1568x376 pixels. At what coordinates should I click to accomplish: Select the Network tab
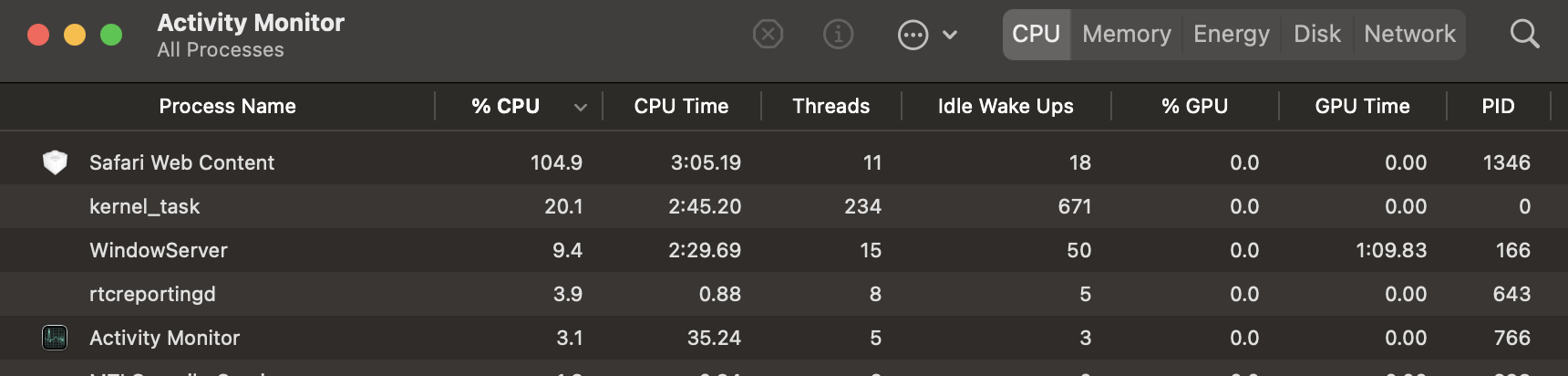click(1409, 35)
